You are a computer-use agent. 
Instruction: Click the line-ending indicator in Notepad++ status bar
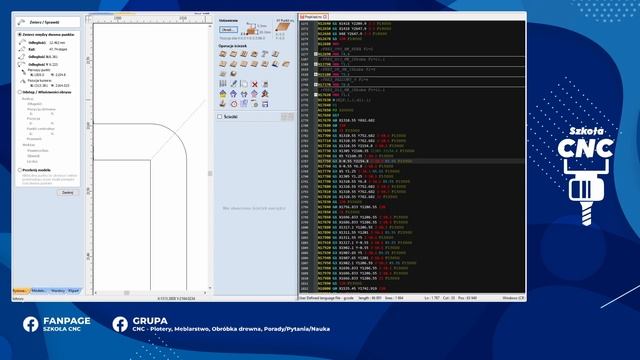(513, 298)
